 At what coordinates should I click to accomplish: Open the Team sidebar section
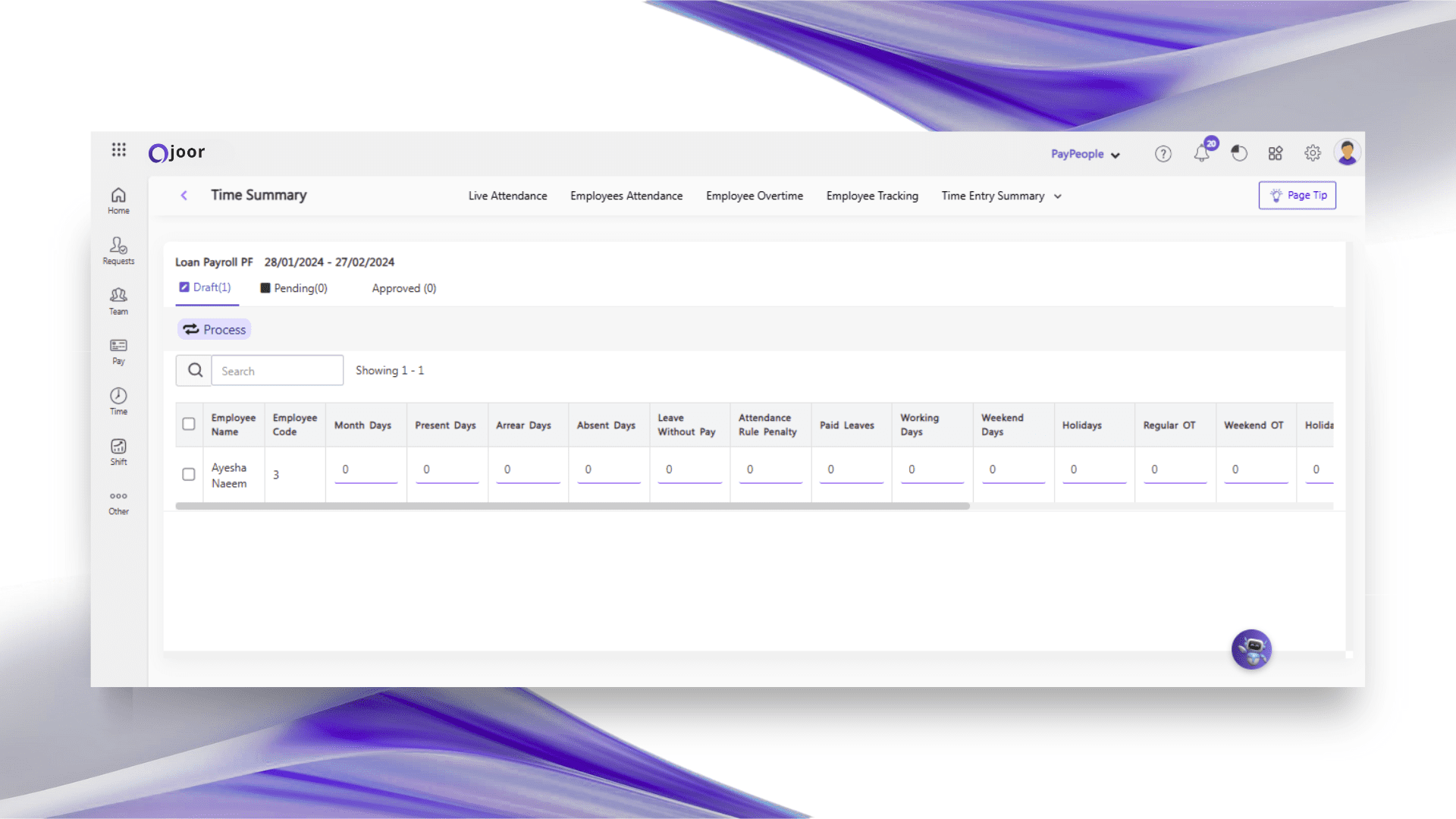[118, 300]
